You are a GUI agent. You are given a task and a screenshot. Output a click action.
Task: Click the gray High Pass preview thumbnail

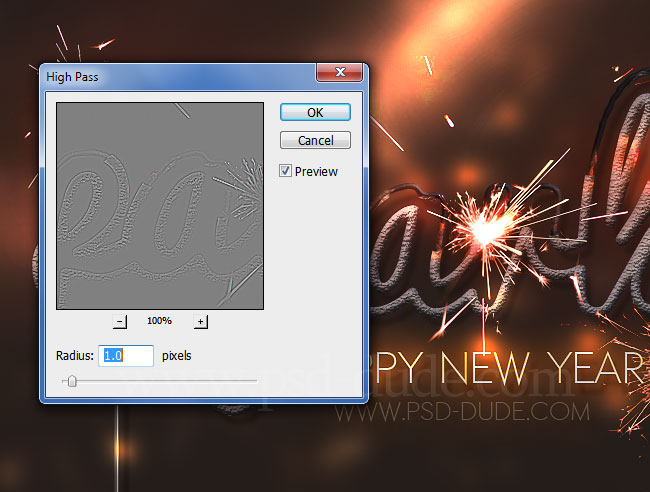click(160, 206)
